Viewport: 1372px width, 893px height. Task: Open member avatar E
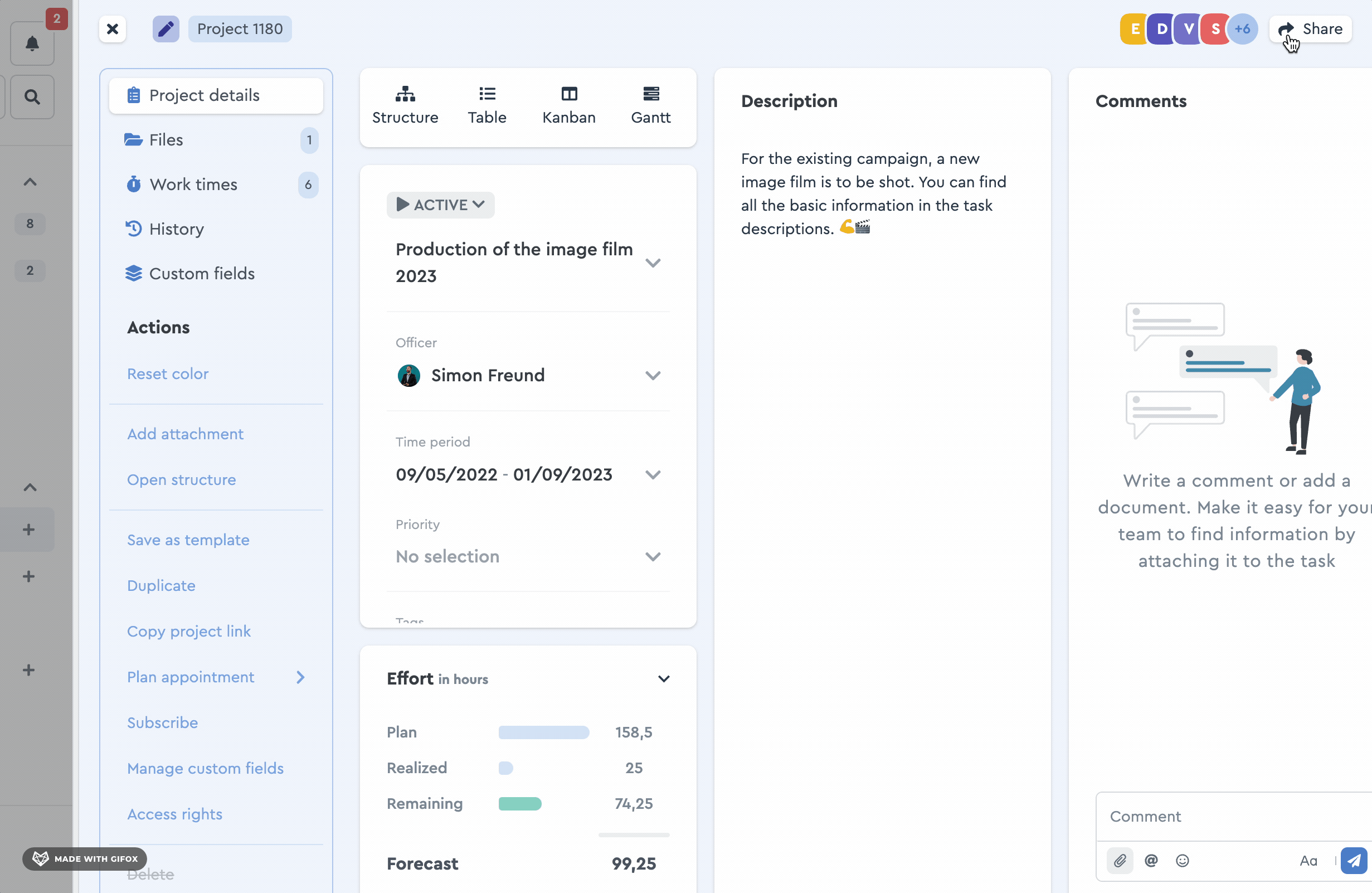tap(1135, 29)
